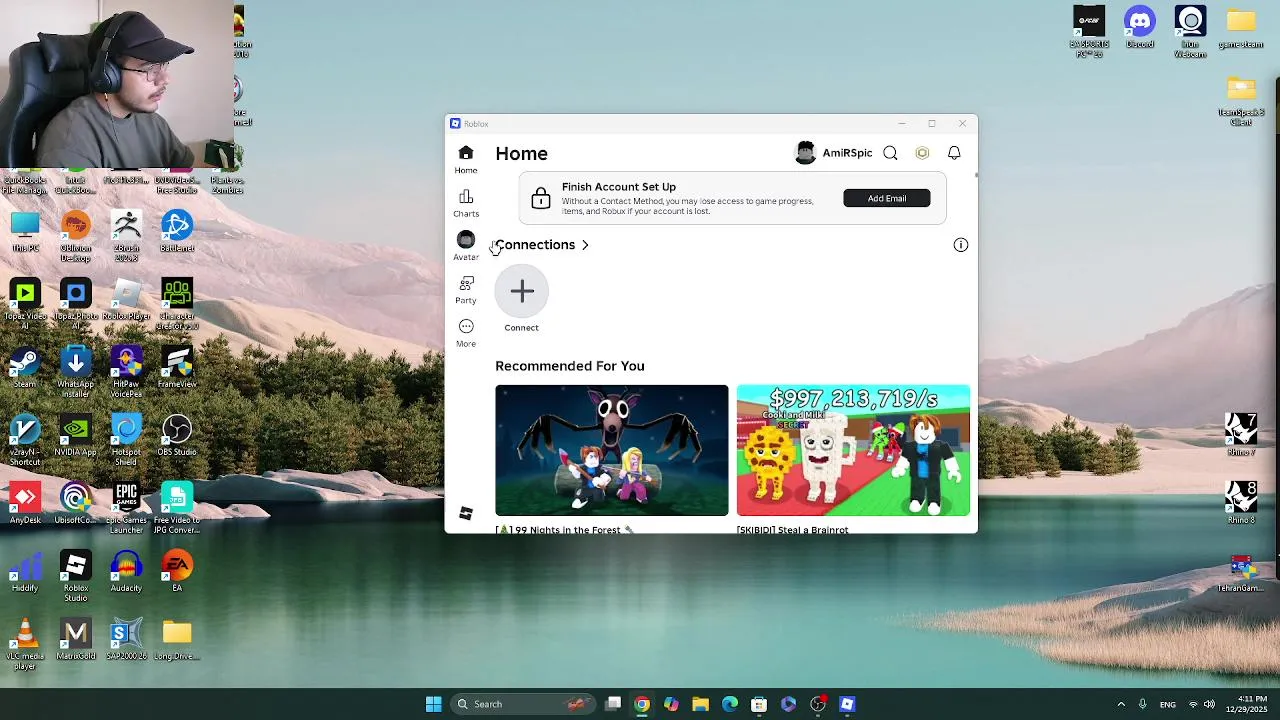
Task: Click the AmiRSpic username
Action: click(847, 153)
